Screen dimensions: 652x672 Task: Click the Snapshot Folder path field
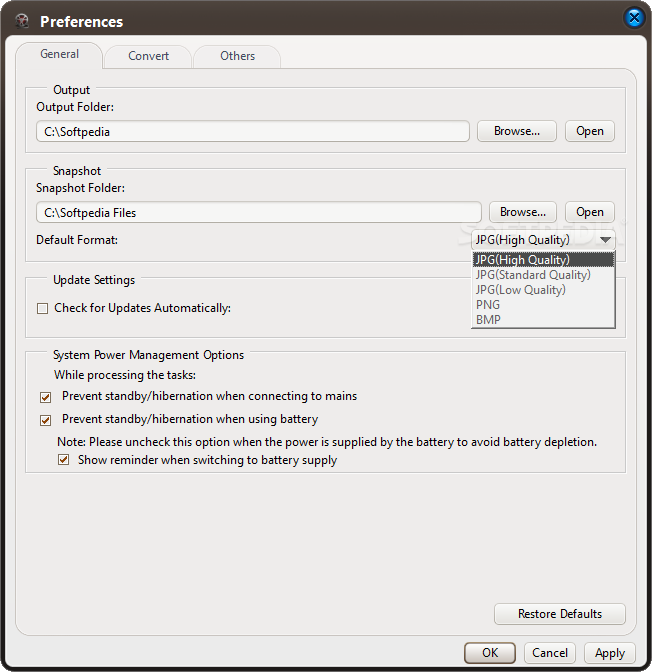click(258, 212)
